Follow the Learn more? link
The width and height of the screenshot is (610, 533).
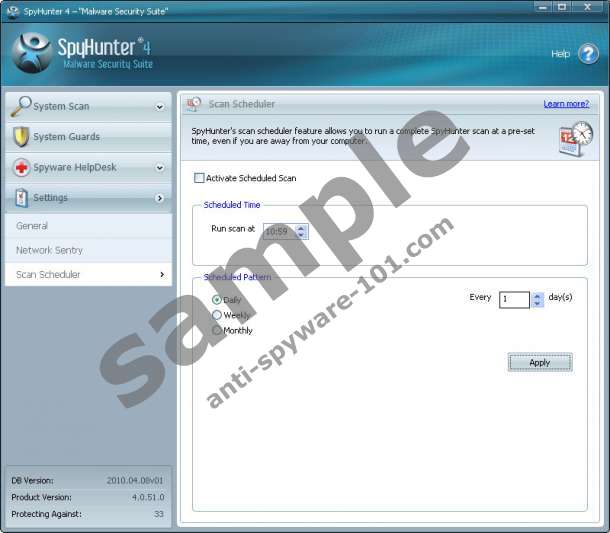[566, 104]
